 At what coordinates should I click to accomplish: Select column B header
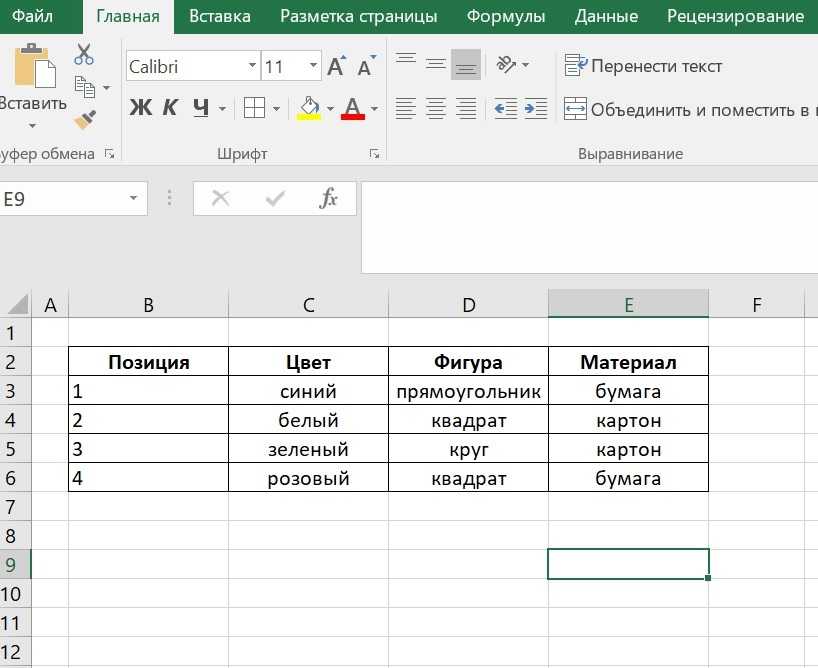click(x=149, y=304)
